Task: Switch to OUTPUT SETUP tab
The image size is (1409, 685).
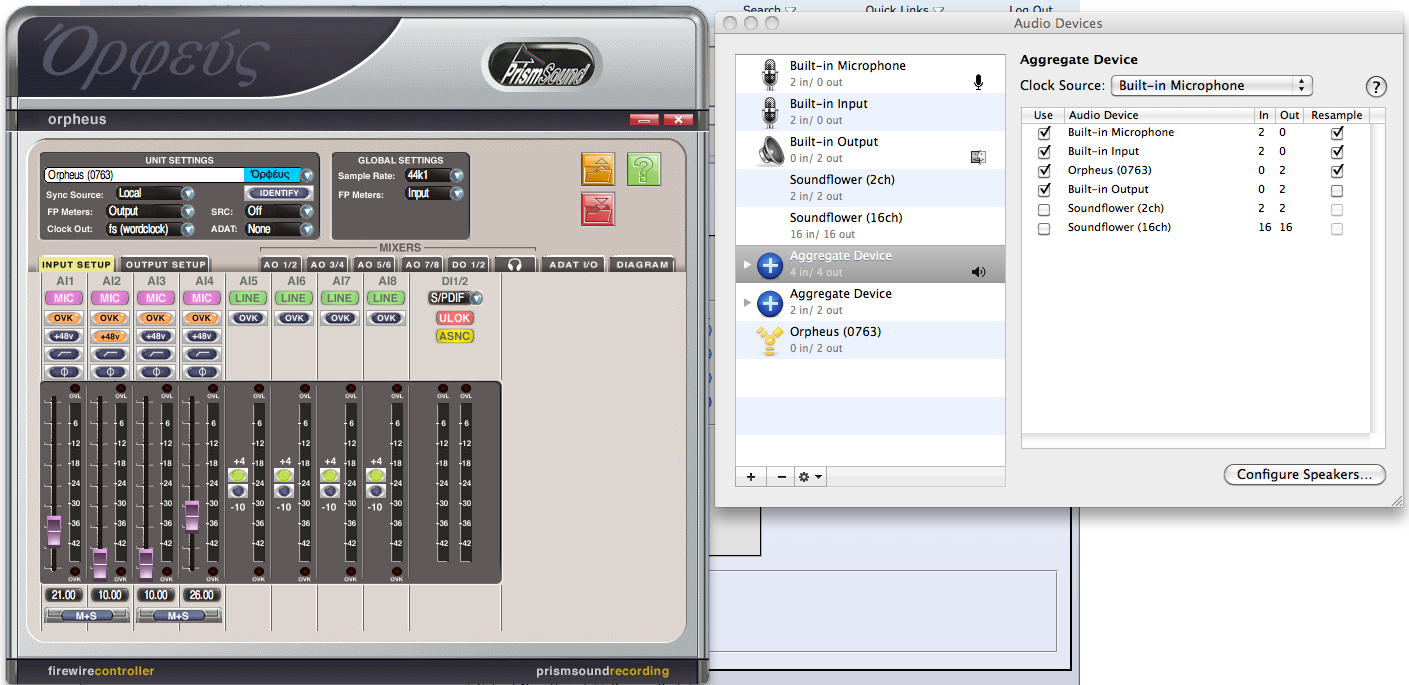Action: pos(166,265)
